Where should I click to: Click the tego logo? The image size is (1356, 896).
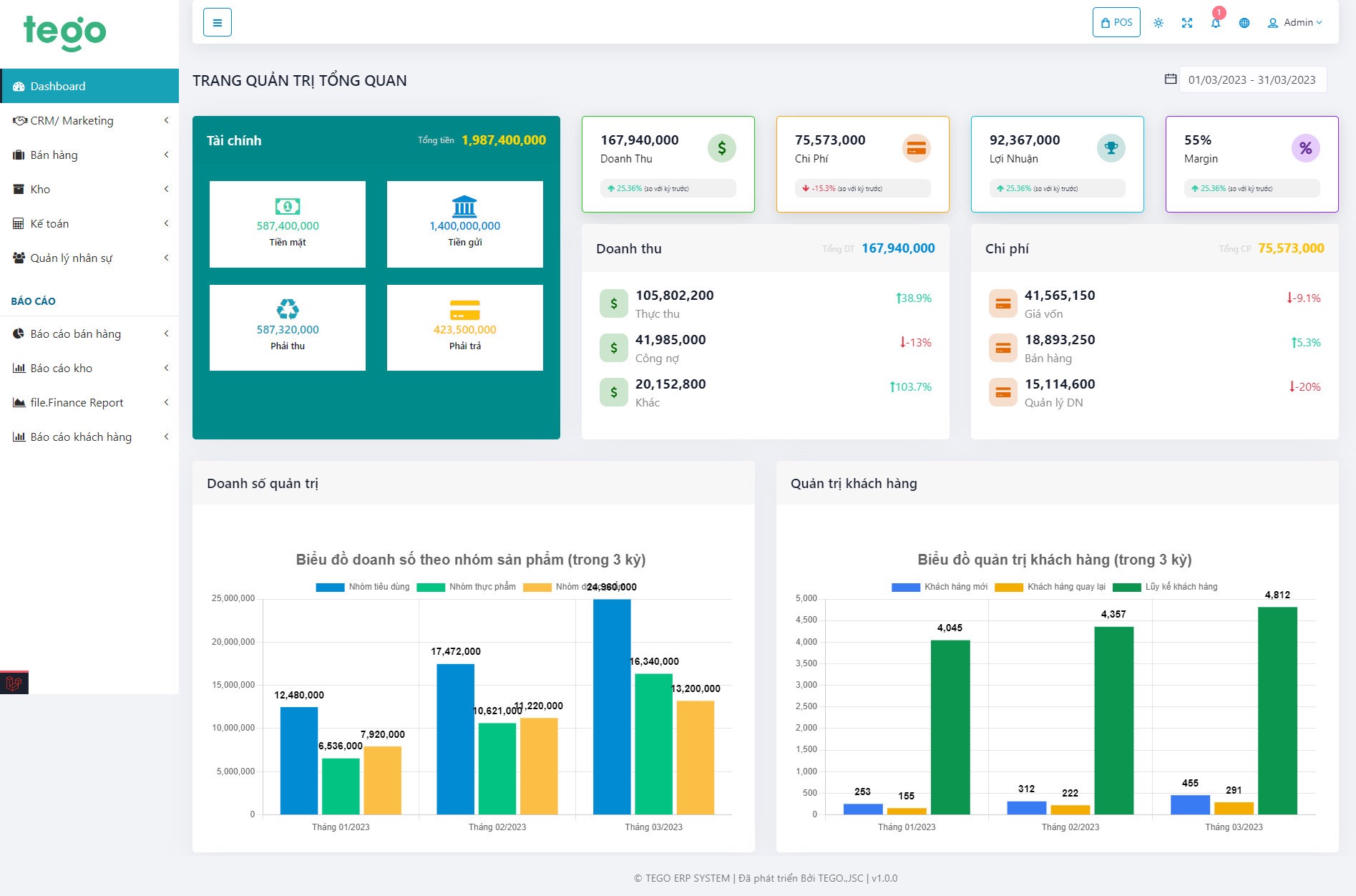pos(65,32)
